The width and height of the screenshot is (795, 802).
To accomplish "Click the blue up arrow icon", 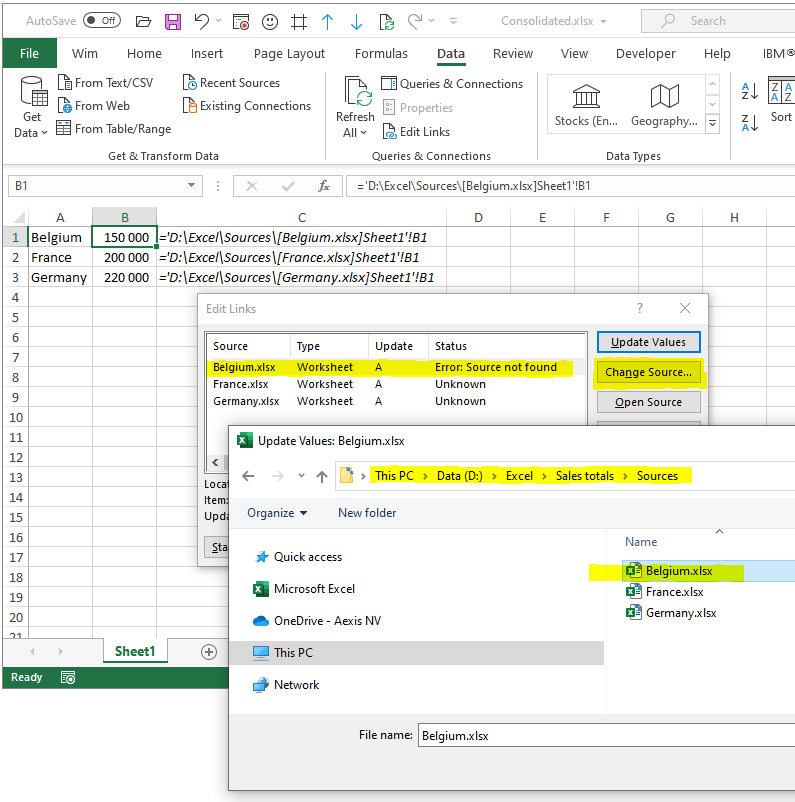I will click(327, 21).
